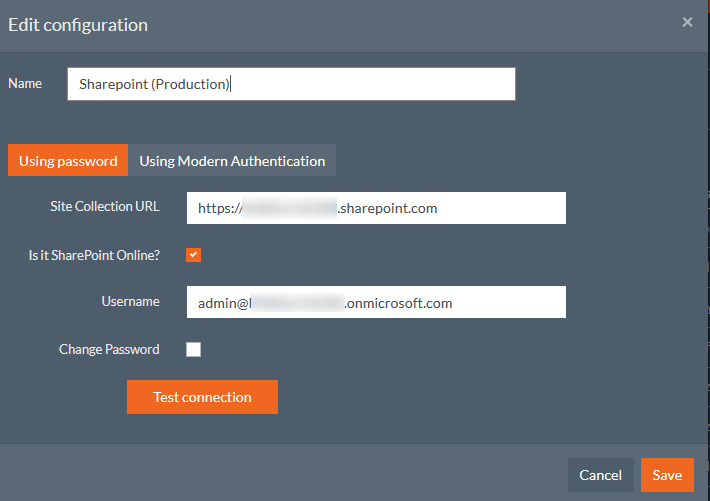Uncheck Is it SharePoint Online checkbox
The height and width of the screenshot is (501, 710).
193,255
